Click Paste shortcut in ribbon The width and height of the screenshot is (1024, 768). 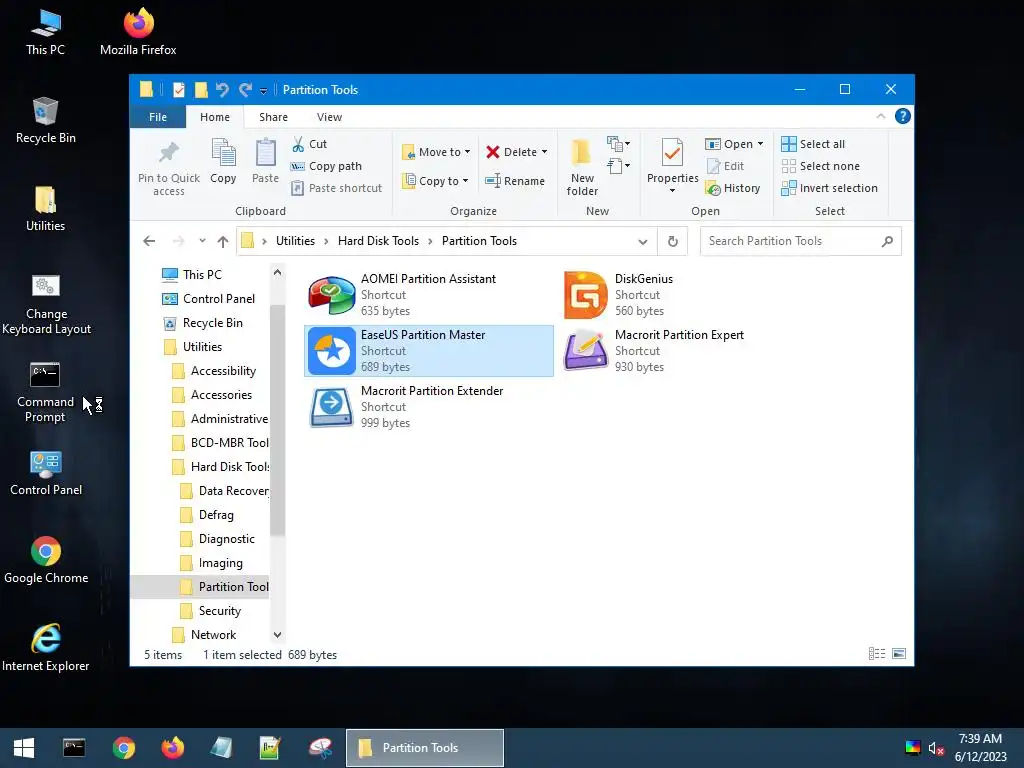point(336,188)
